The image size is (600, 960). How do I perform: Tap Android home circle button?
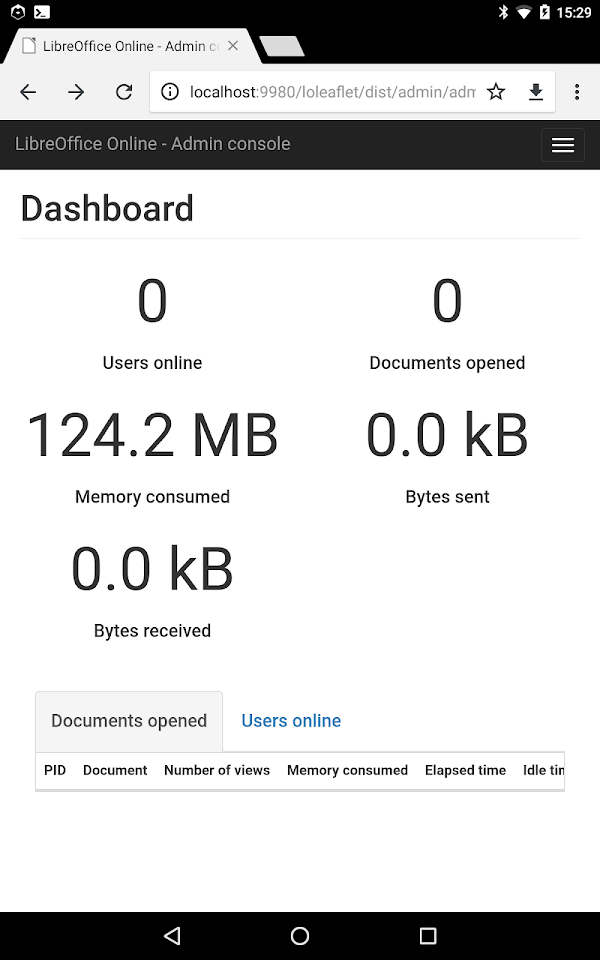(x=300, y=935)
